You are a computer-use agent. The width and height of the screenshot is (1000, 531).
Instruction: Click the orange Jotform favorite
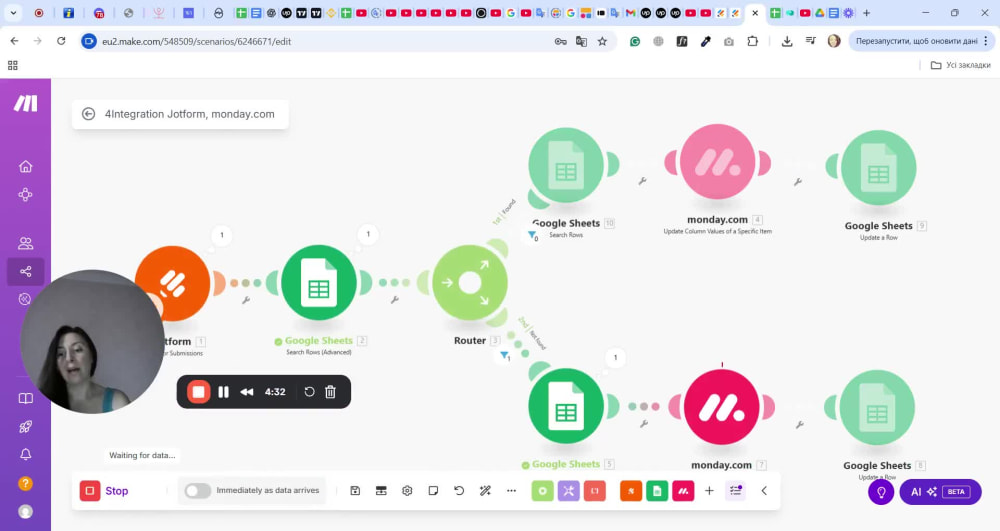point(631,491)
